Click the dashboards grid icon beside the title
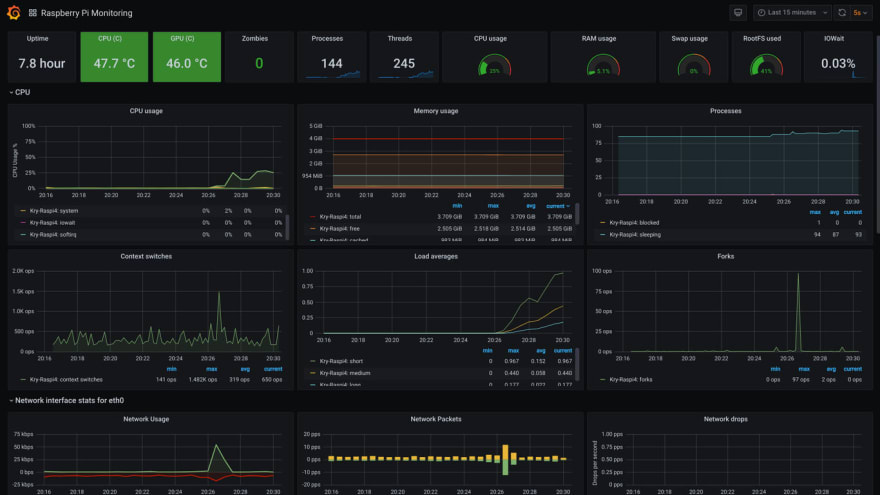This screenshot has height=495, width=880. coord(33,13)
